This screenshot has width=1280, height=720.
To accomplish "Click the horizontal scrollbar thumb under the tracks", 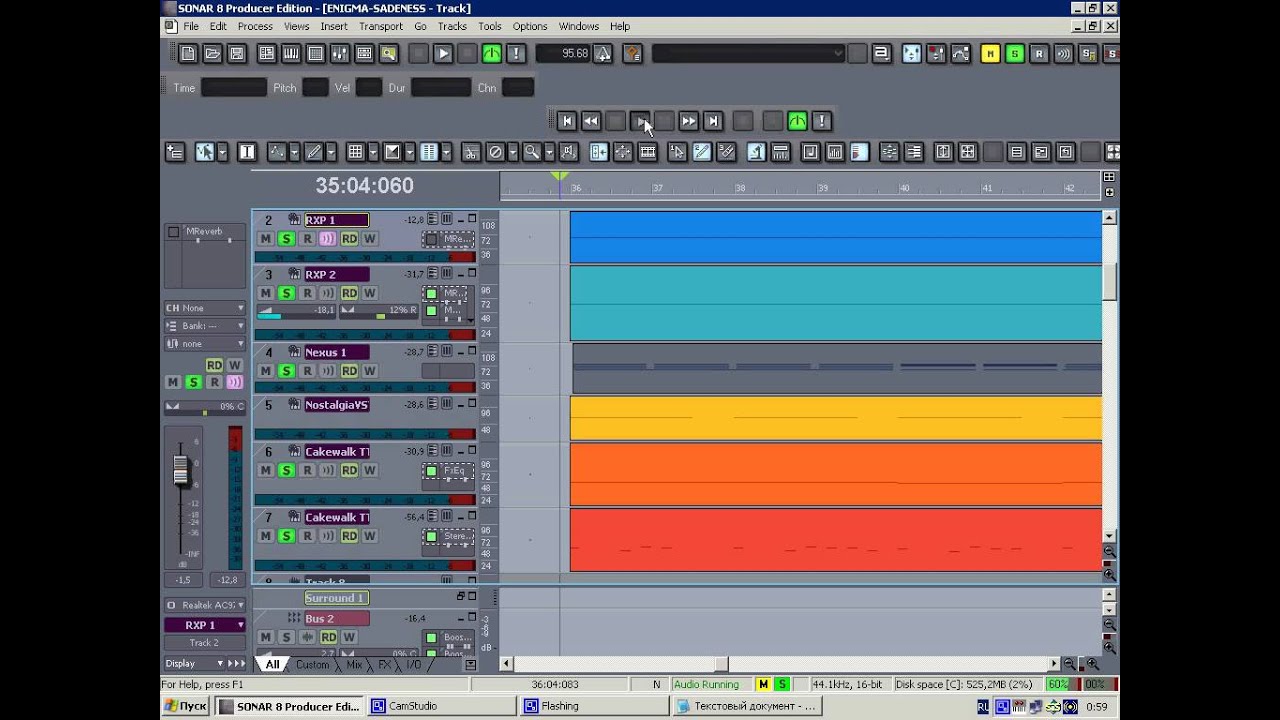I will 722,664.
